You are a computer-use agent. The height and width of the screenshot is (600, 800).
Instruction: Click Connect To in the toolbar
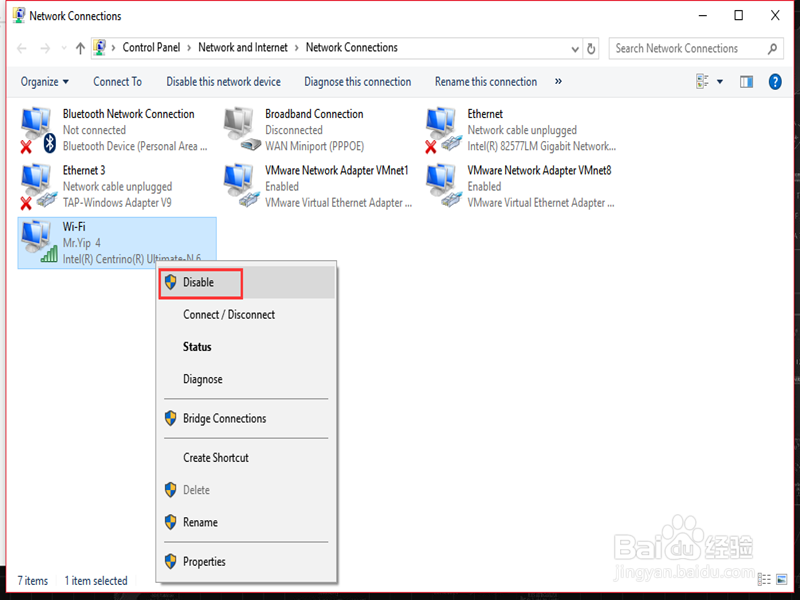point(117,82)
